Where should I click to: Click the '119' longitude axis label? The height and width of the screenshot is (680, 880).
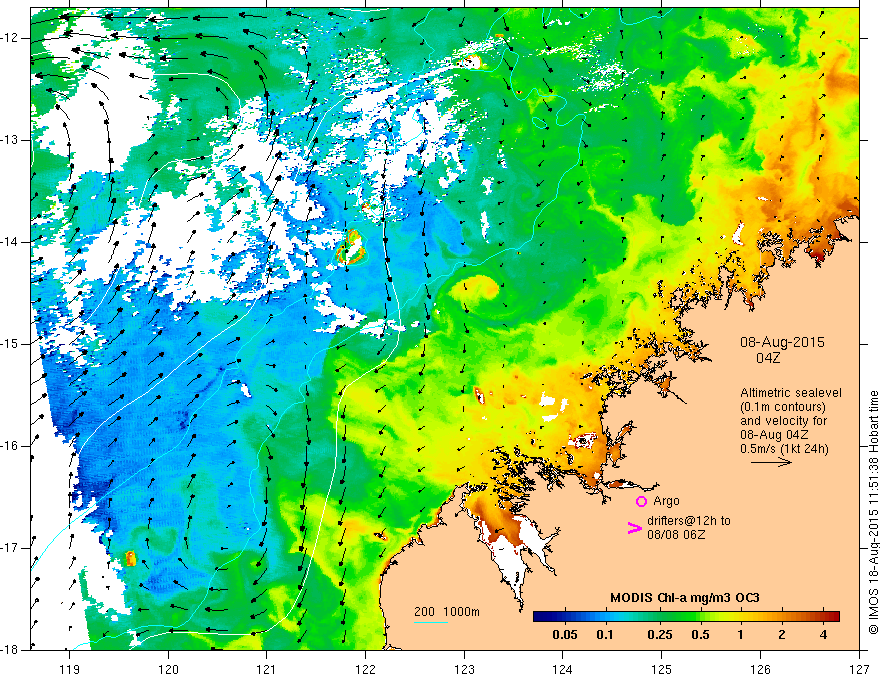click(x=70, y=669)
